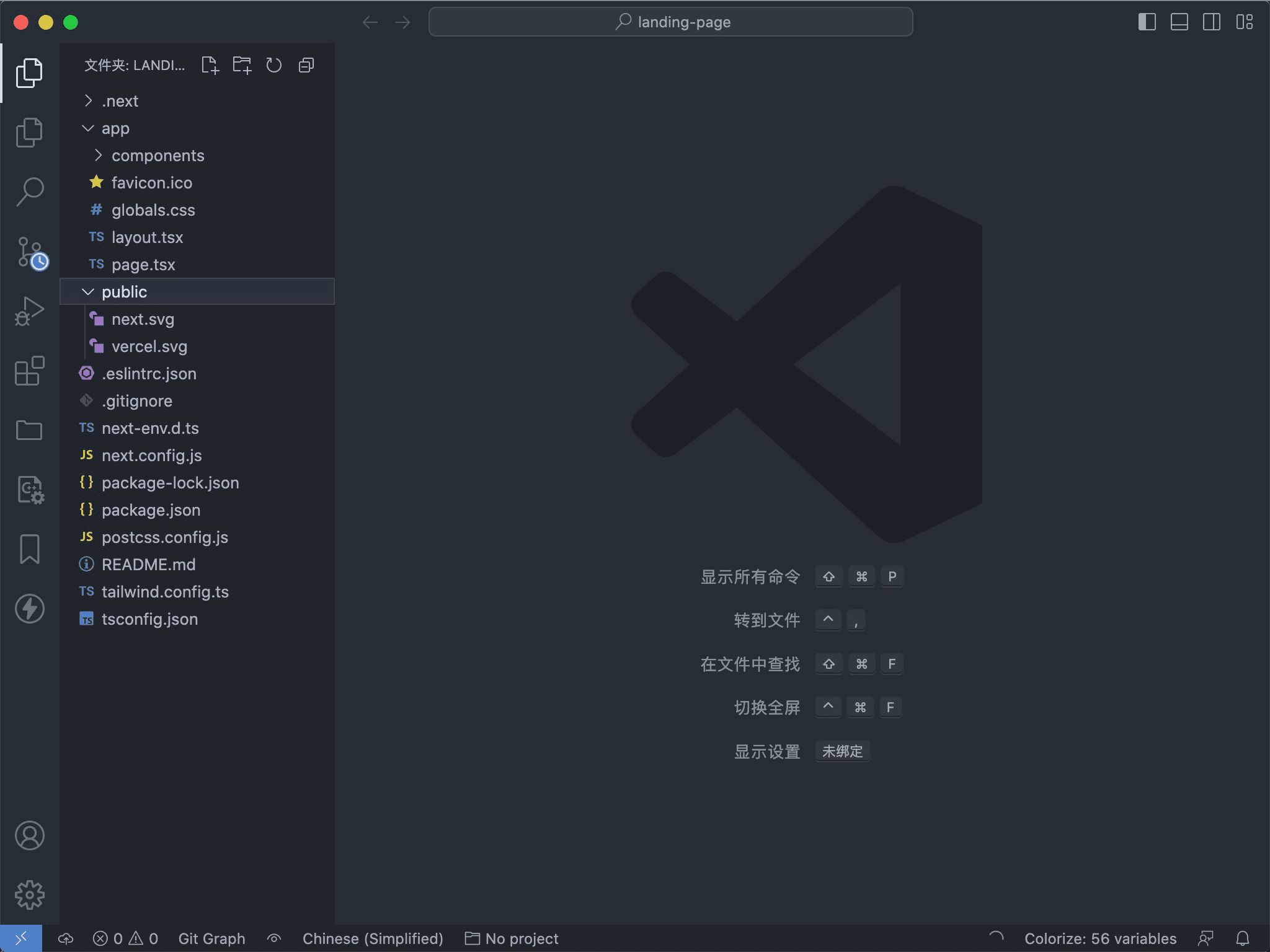Open next.svg file
The width and height of the screenshot is (1270, 952).
pos(197,319)
